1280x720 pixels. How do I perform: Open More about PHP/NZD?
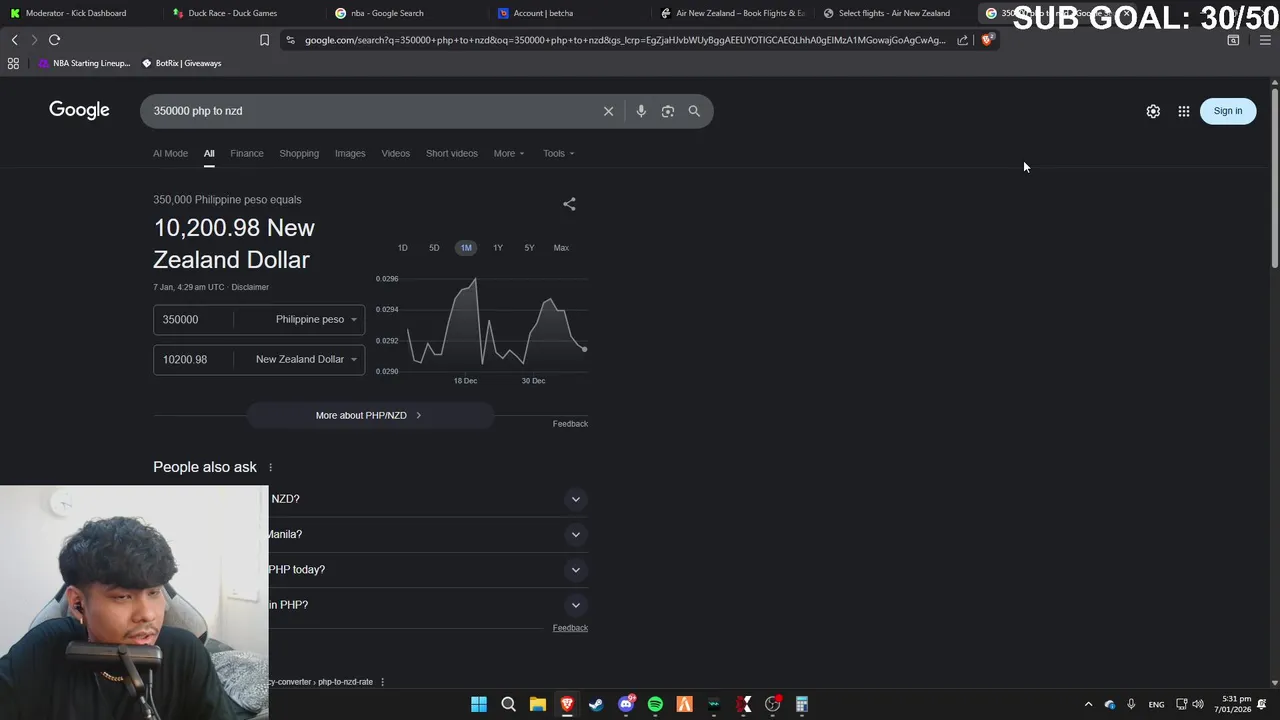tap(369, 415)
